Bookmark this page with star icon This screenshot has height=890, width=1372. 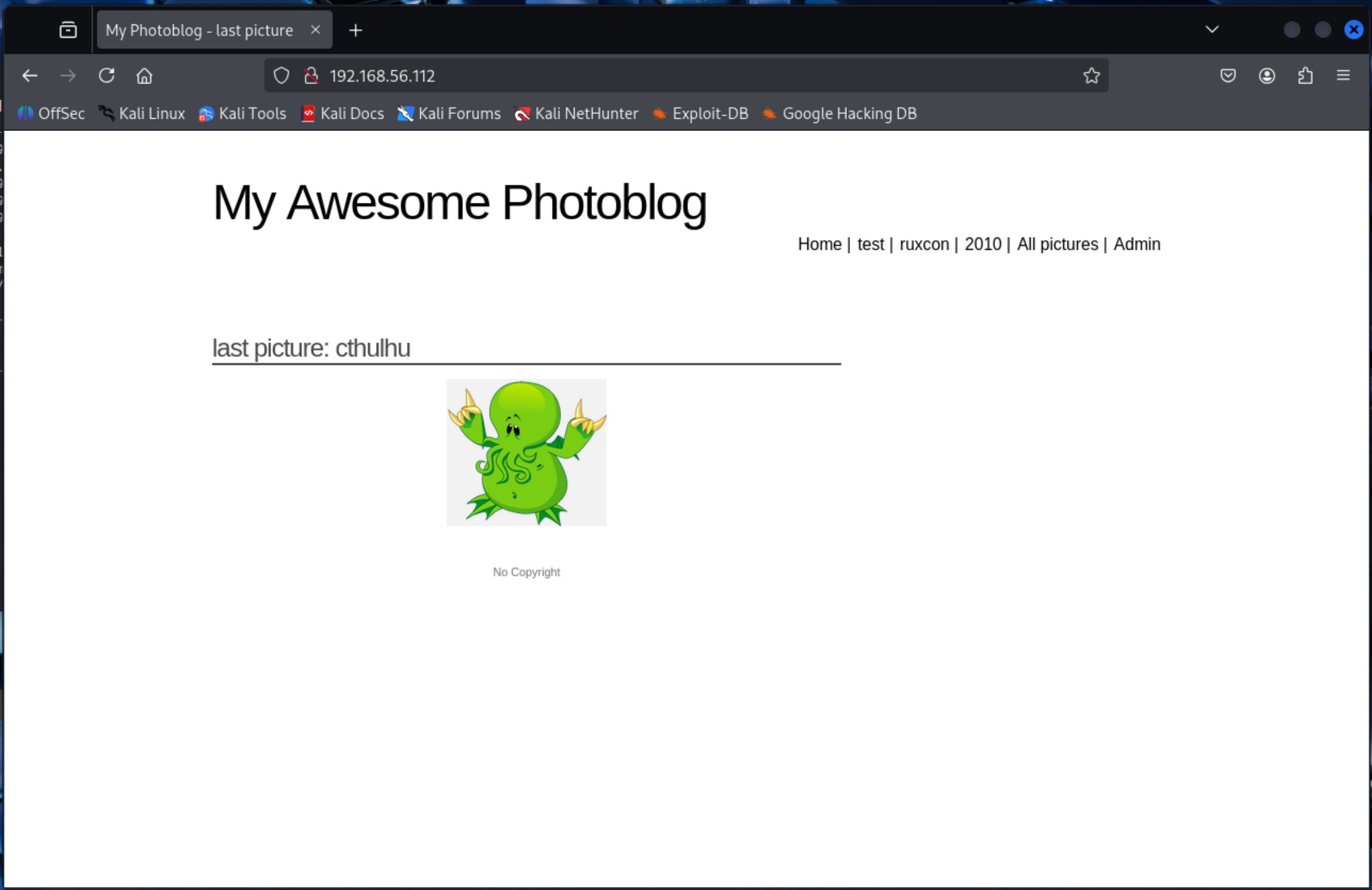click(1091, 76)
